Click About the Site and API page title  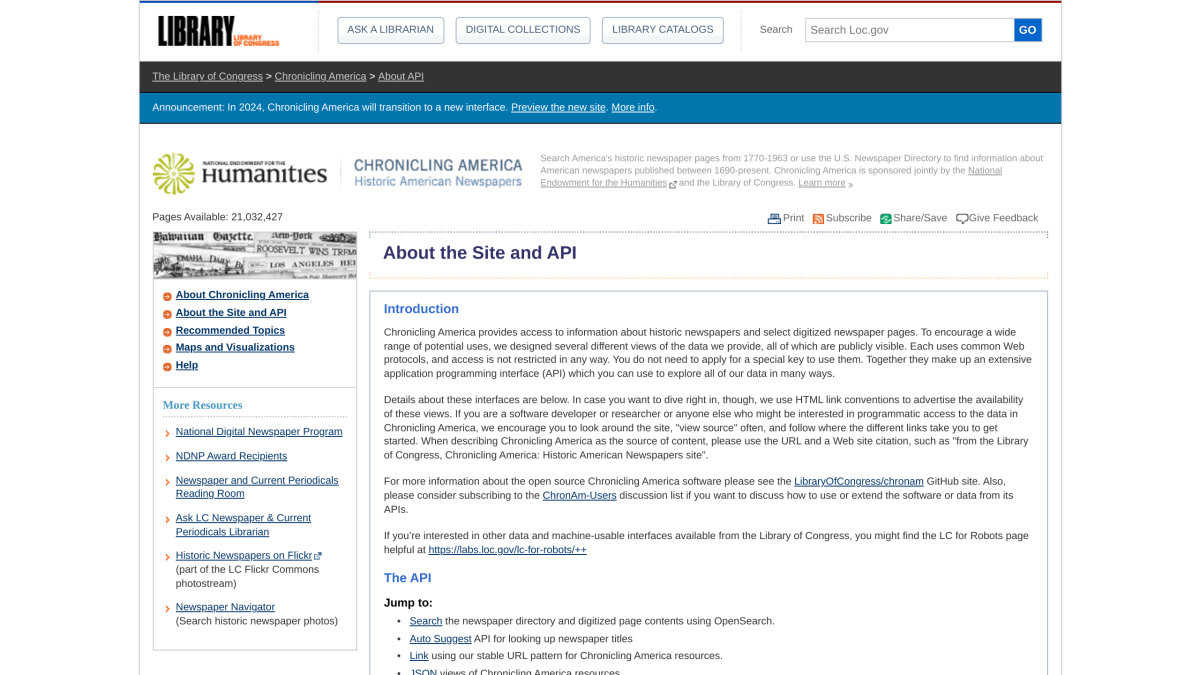[x=480, y=253]
